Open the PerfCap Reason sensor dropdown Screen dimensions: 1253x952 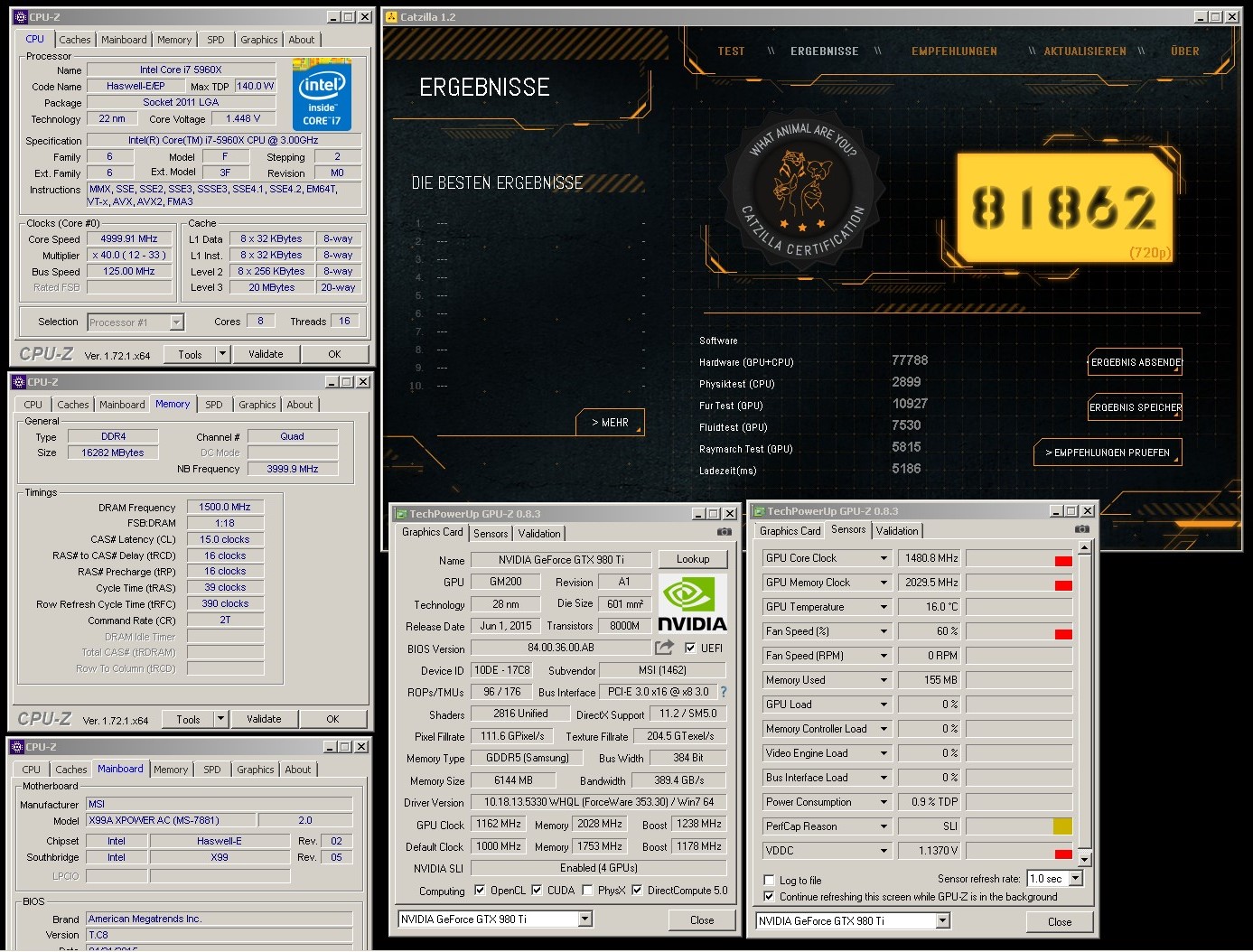click(884, 826)
